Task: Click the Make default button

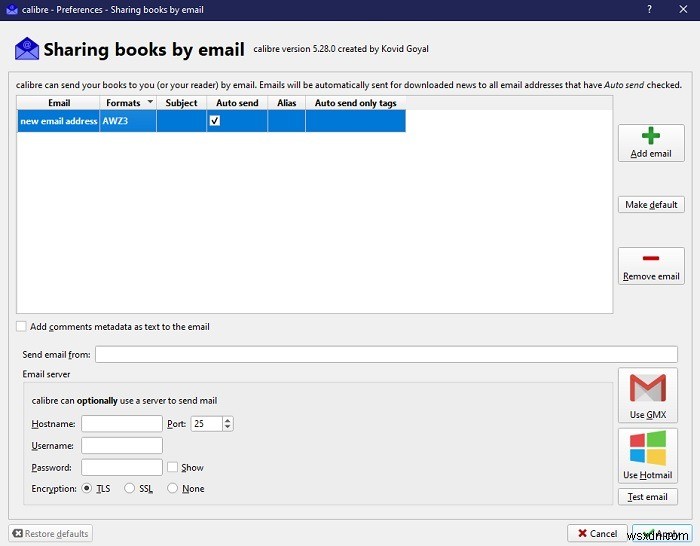Action: tap(651, 204)
